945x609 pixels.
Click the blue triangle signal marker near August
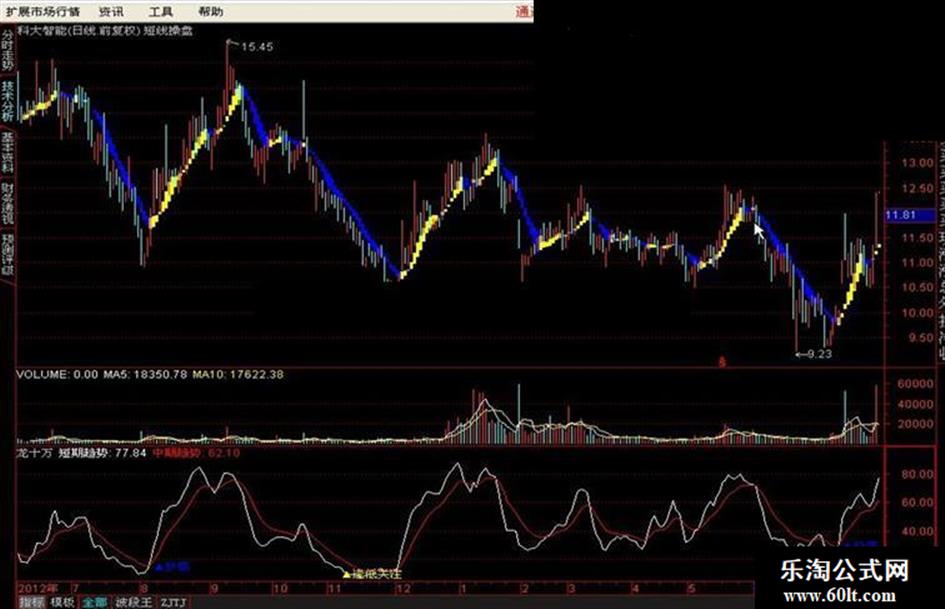coord(159,567)
